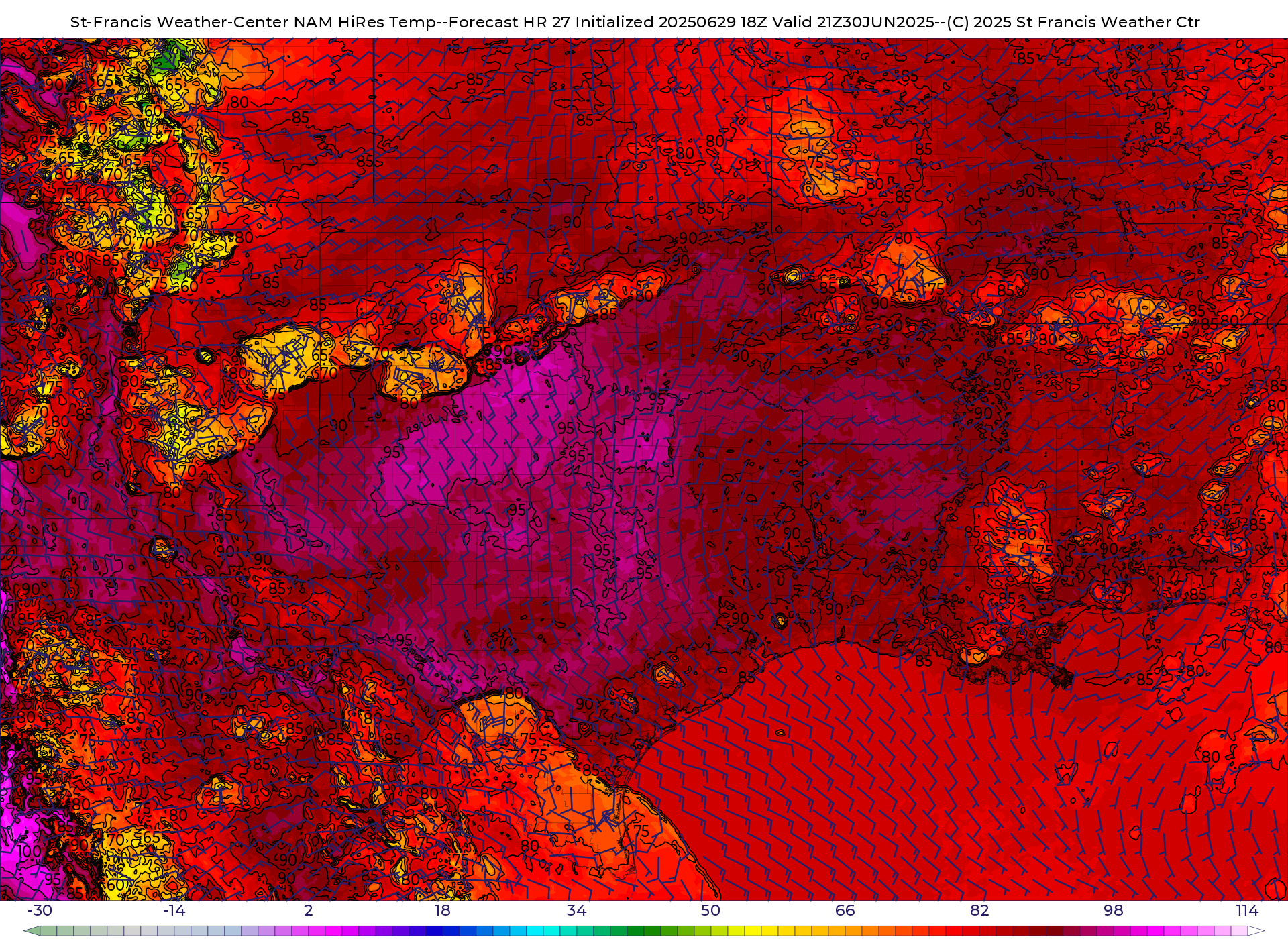Select the bright red swatch below the 82 label

(971, 931)
